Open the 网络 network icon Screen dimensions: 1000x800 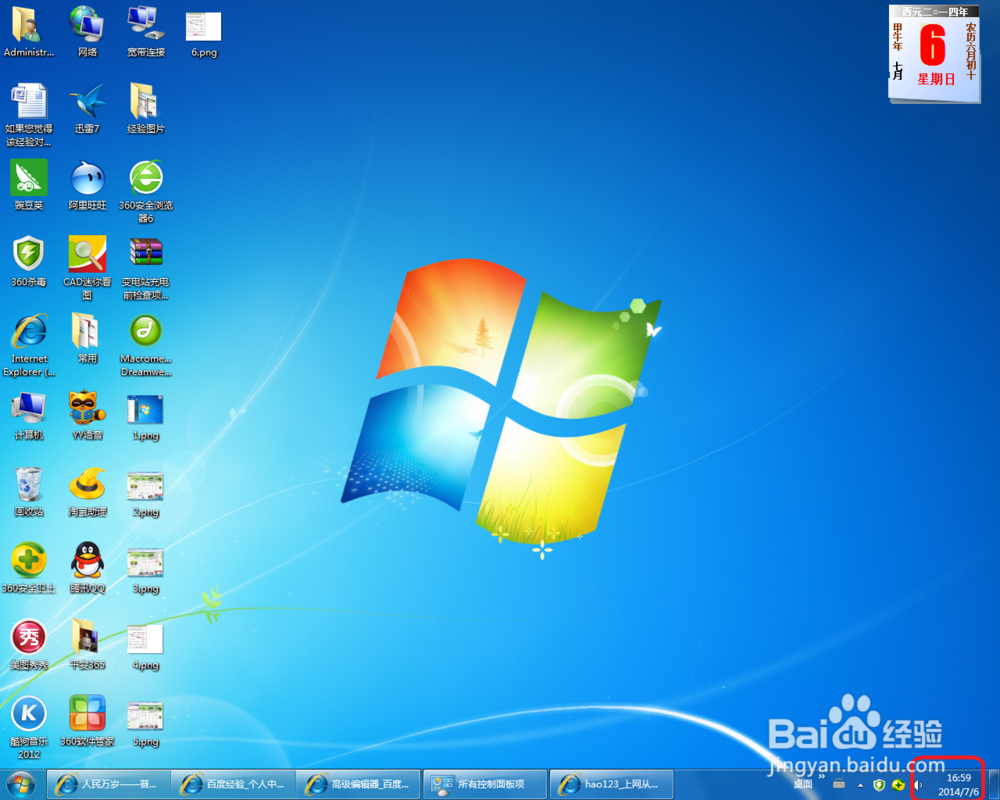coord(87,32)
